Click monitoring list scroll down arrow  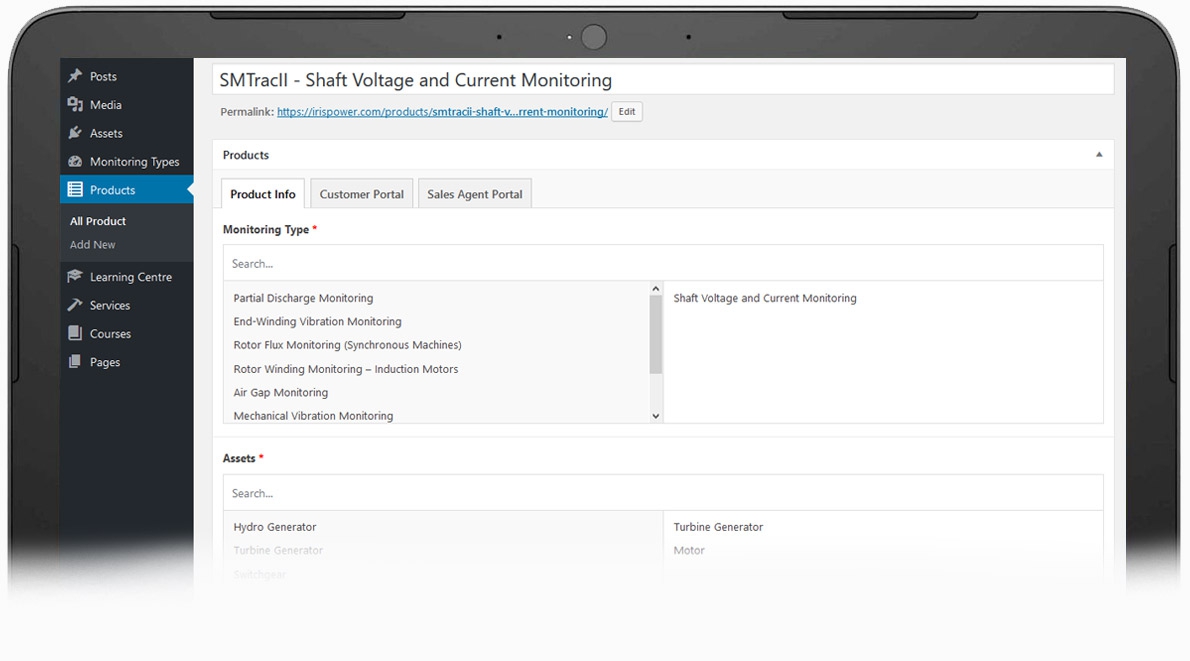[x=656, y=416]
